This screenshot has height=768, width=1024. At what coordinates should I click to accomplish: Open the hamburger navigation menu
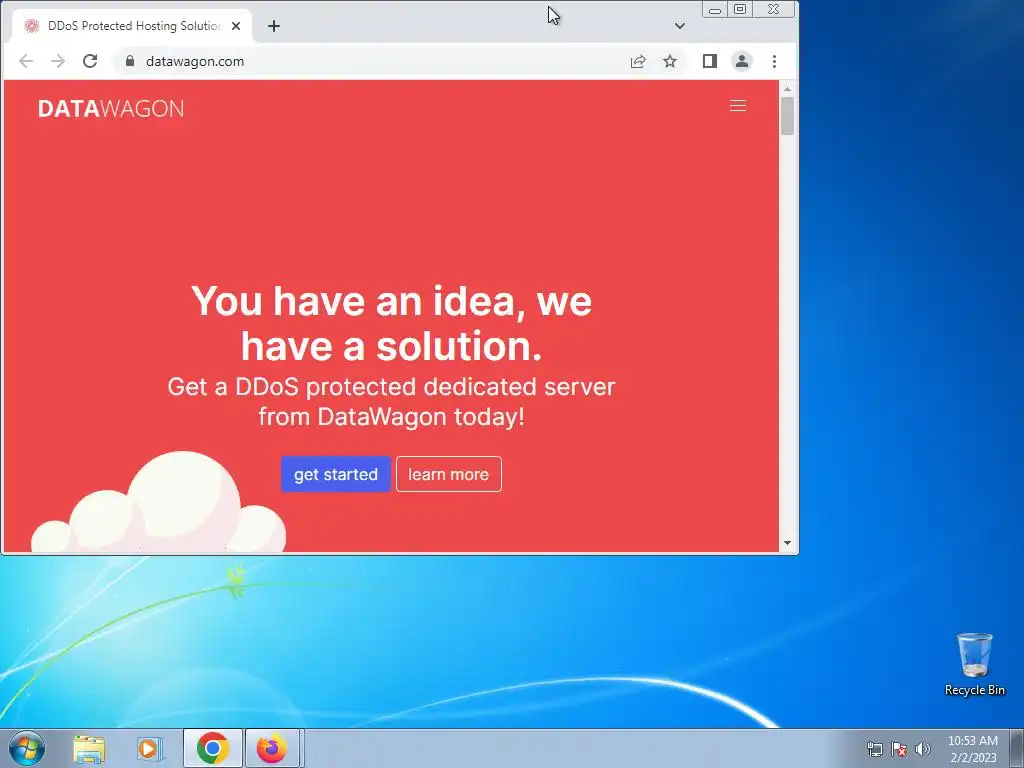pos(737,106)
